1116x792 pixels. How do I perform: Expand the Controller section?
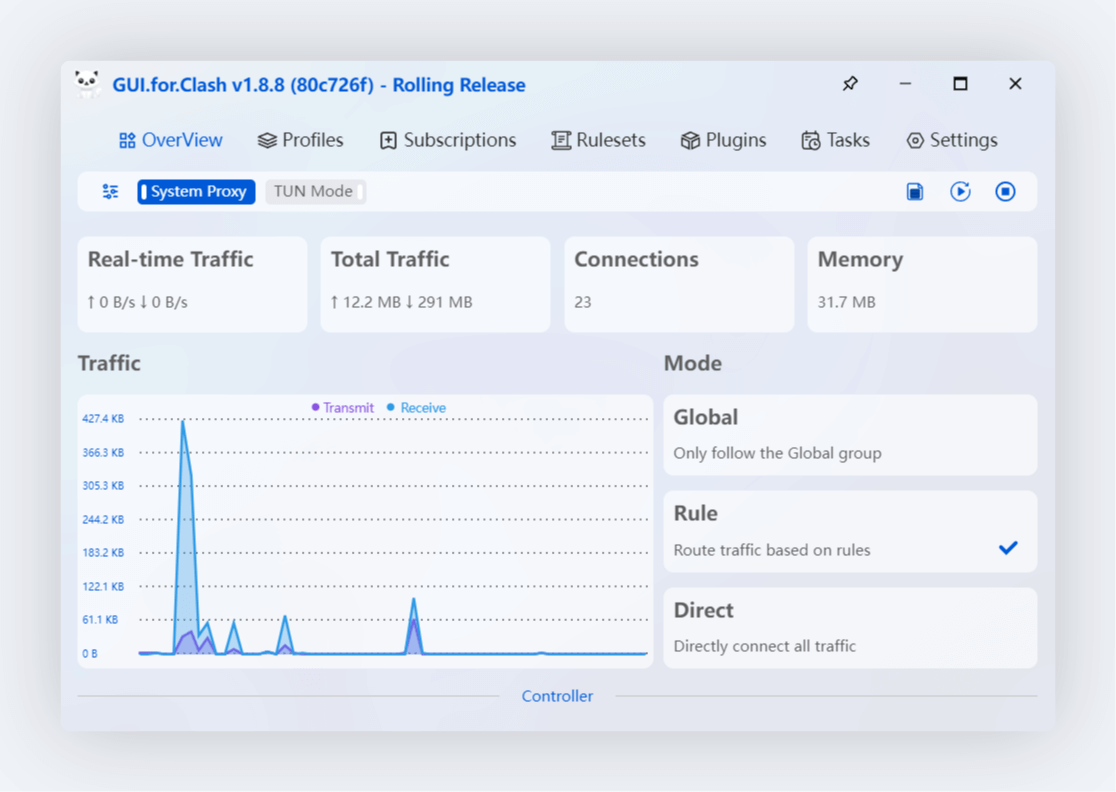(557, 696)
